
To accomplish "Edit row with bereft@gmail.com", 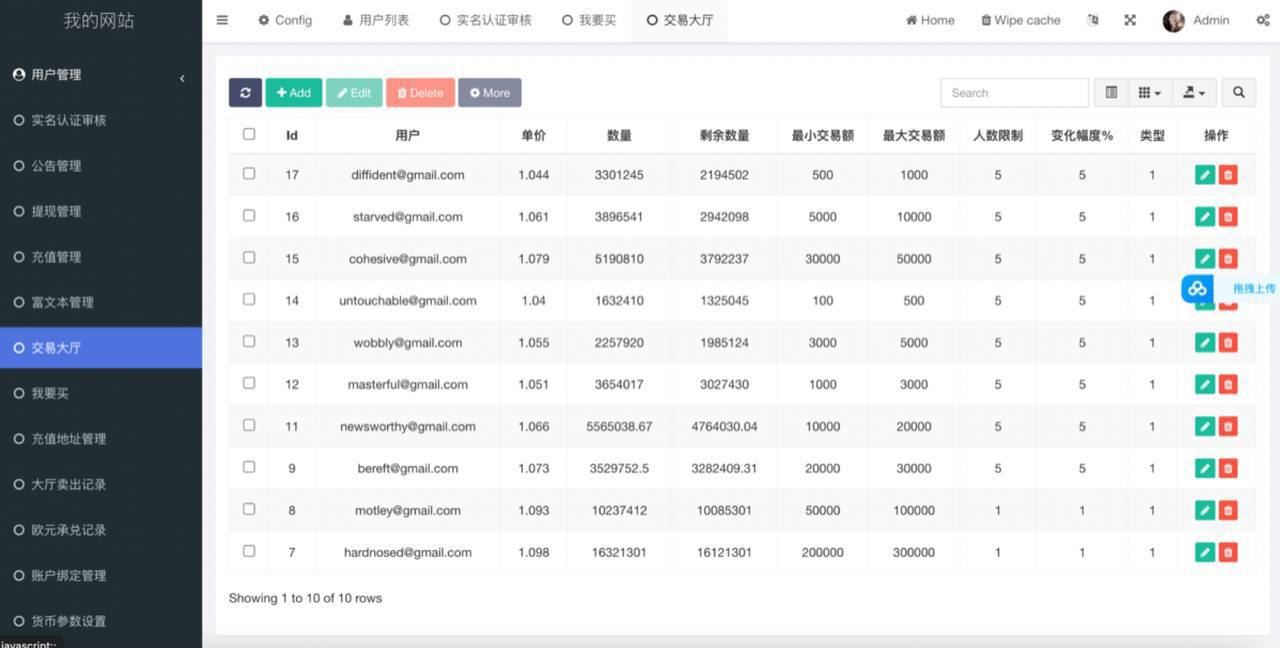I will 1205,469.
